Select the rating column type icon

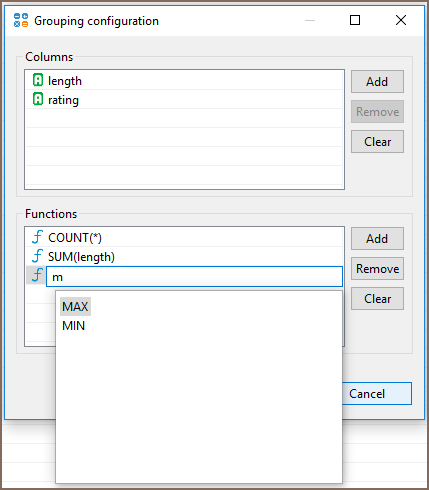[38, 99]
